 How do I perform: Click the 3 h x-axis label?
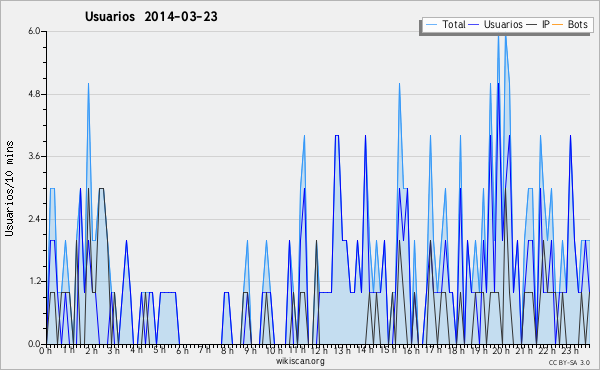(114, 350)
